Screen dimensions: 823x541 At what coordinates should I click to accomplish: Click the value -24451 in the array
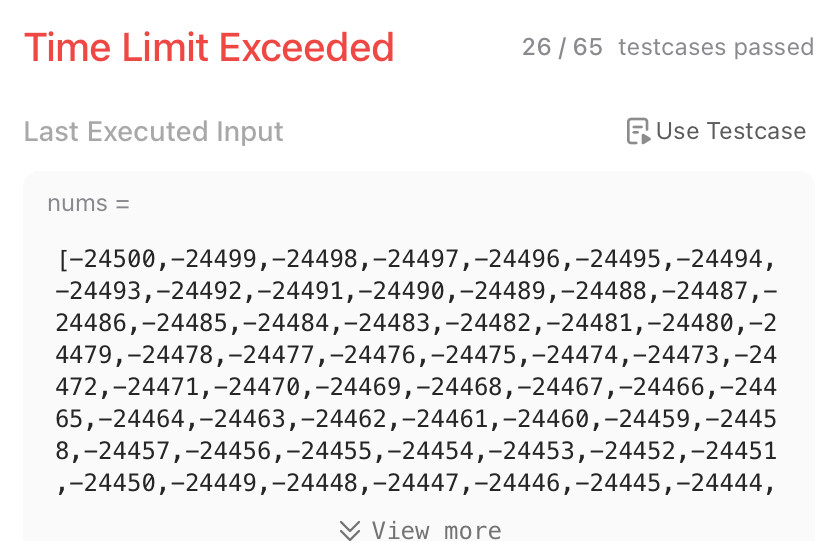coord(733,451)
